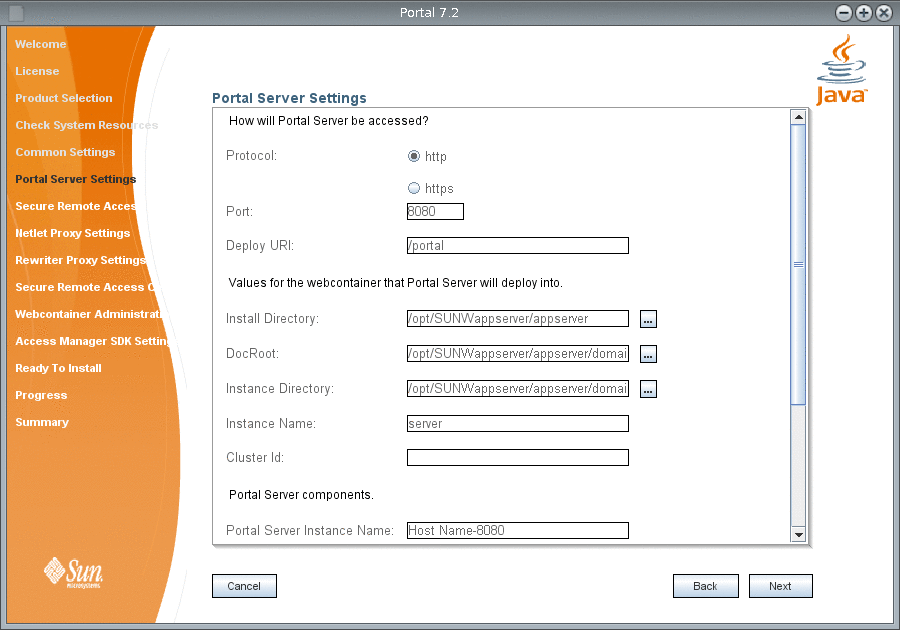Click the empty Cluster Id field
Viewport: 900px width, 630px height.
tap(518, 457)
